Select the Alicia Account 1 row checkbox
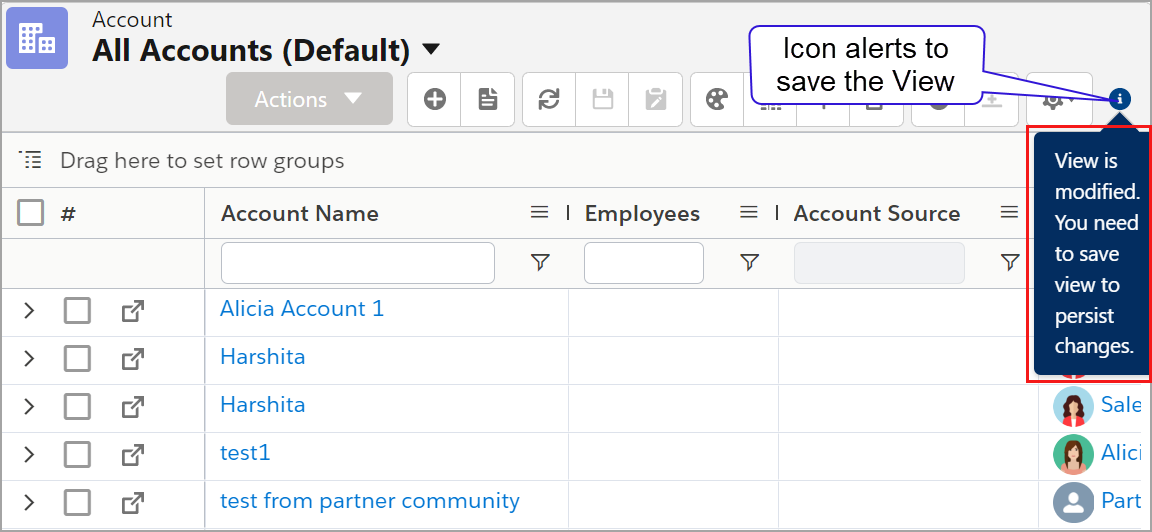Screen dimensions: 1152x532 (77, 311)
